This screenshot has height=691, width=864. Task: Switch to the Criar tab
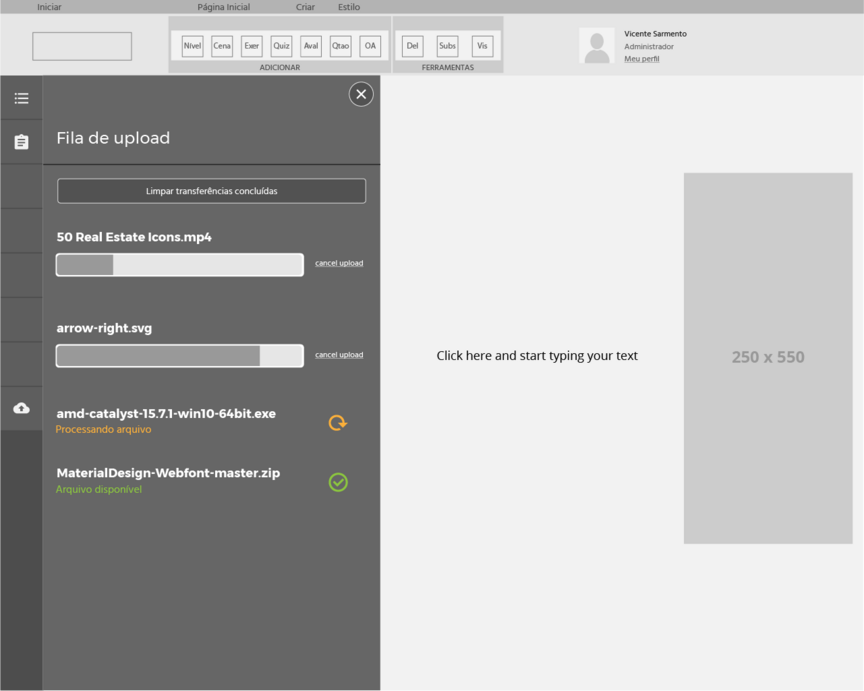(305, 7)
